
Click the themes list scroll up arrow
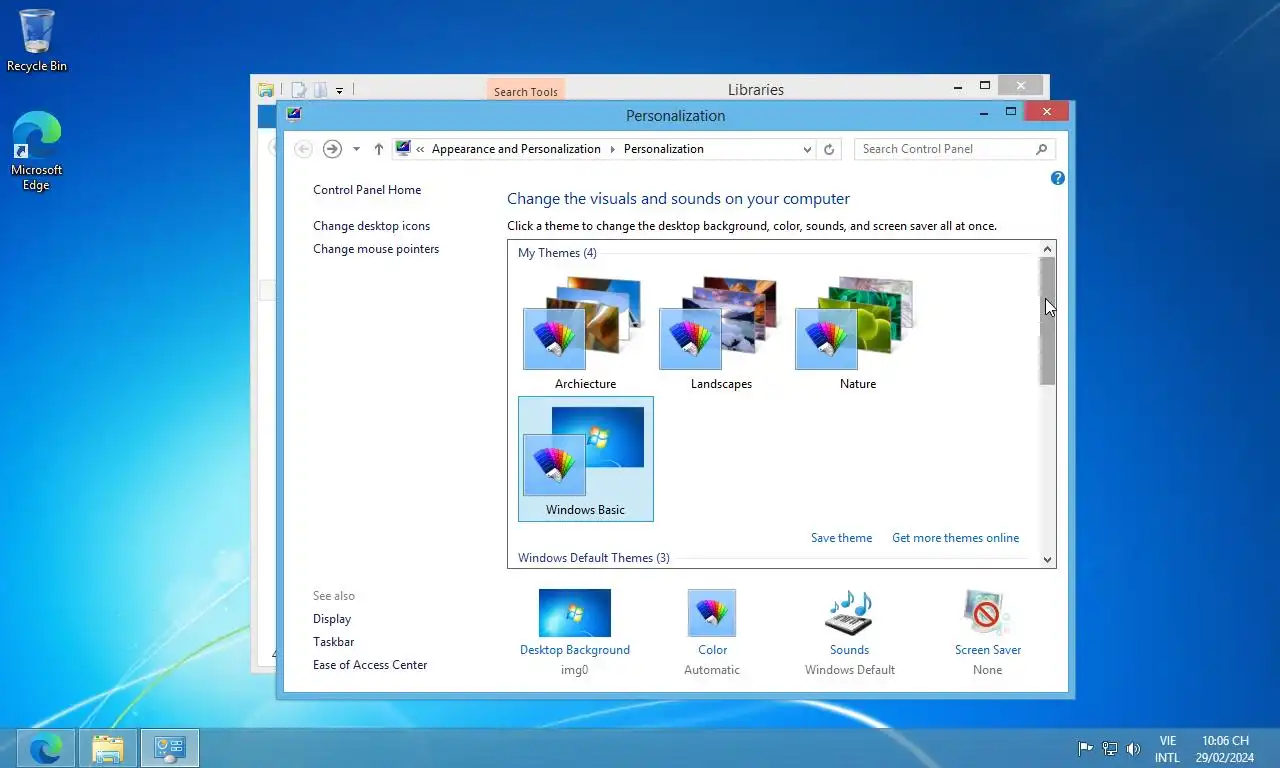[x=1047, y=249]
